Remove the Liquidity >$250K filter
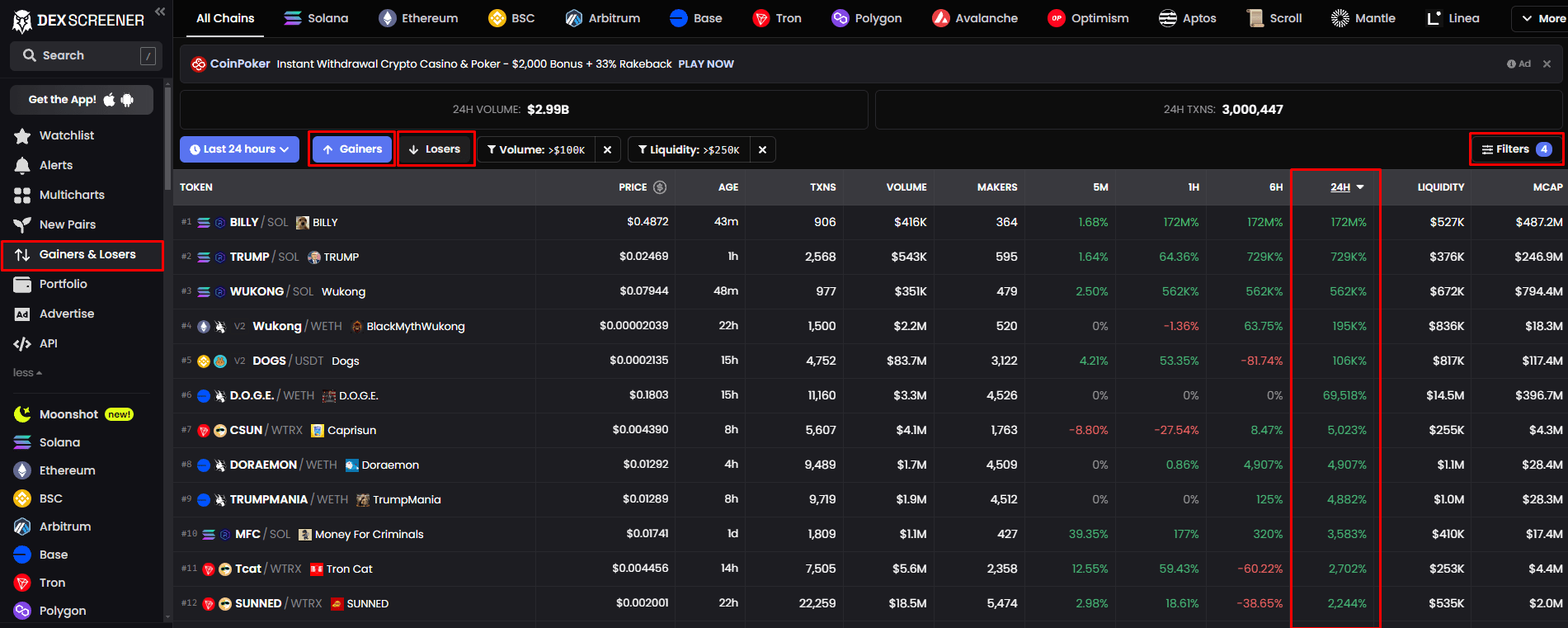The width and height of the screenshot is (1568, 628). tap(762, 149)
